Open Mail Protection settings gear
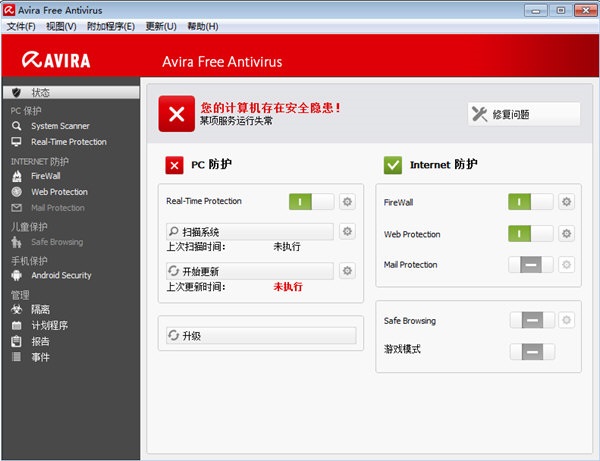The image size is (600, 461). 566,264
